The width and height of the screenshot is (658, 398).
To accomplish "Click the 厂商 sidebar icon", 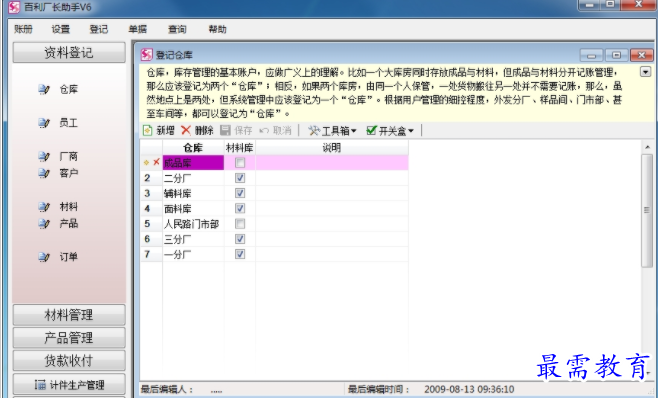I will click(x=44, y=156).
